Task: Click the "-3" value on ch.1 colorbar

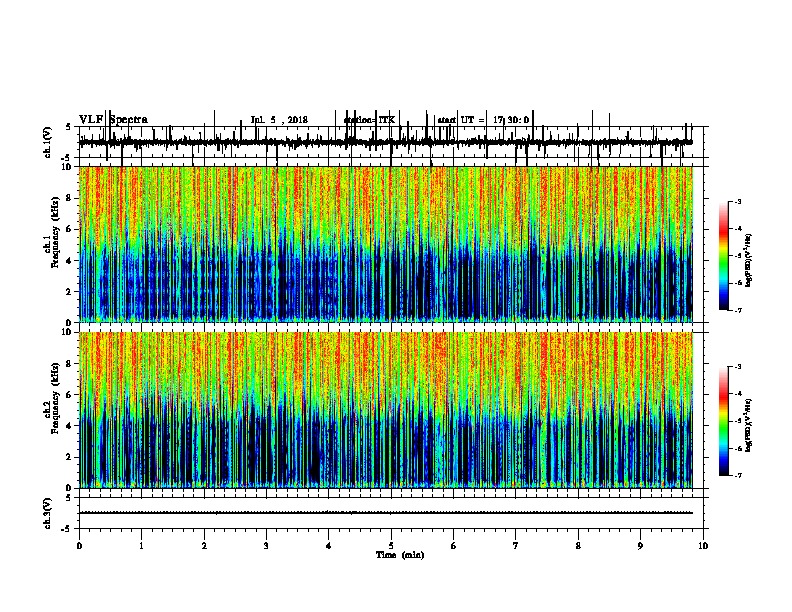Action: (737, 202)
